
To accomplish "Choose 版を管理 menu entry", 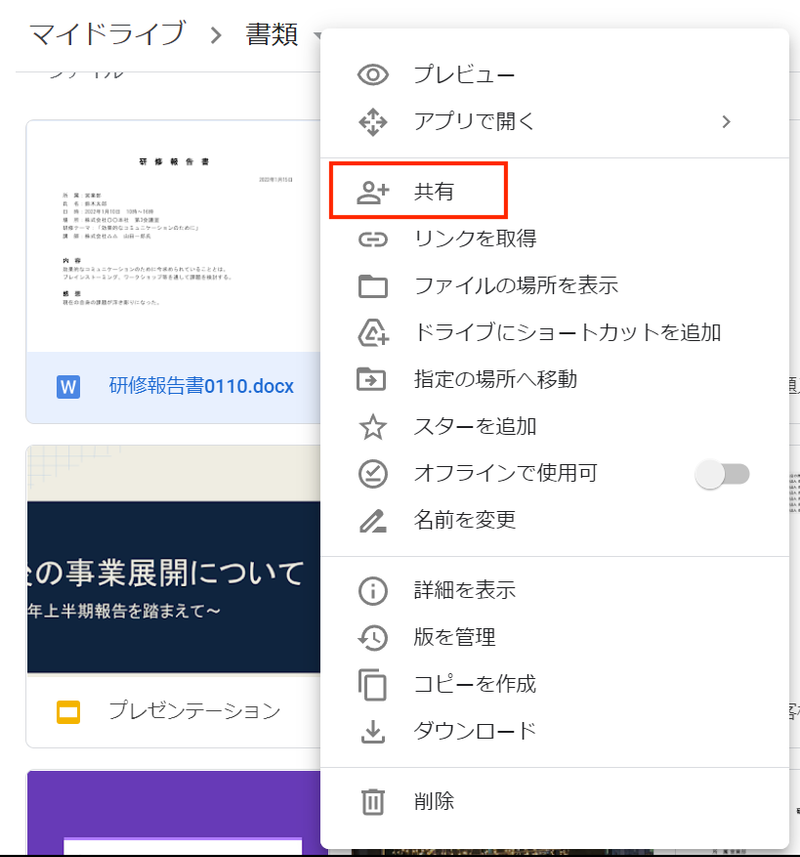I will pyautogui.click(x=554, y=638).
